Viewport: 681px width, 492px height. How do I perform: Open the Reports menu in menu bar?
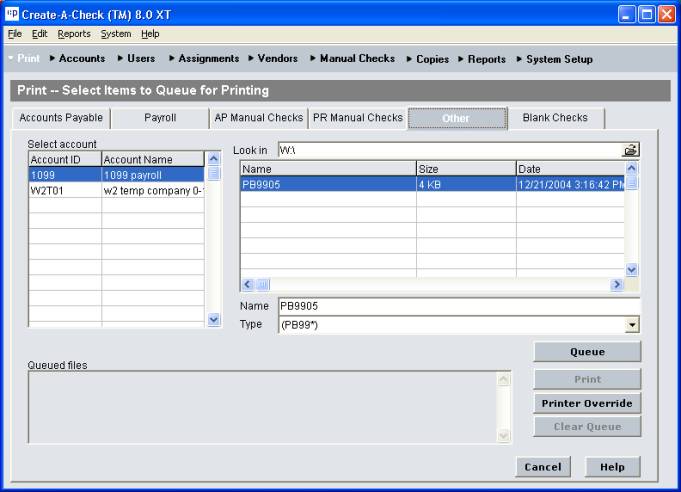[x=74, y=34]
